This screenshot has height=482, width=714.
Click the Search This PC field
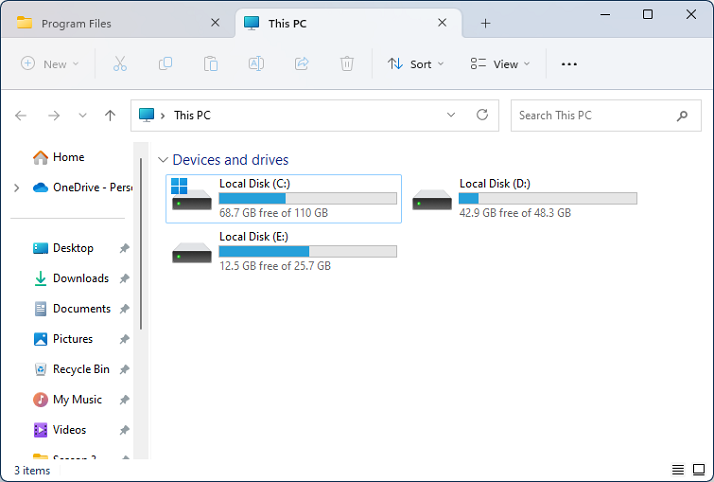point(606,116)
